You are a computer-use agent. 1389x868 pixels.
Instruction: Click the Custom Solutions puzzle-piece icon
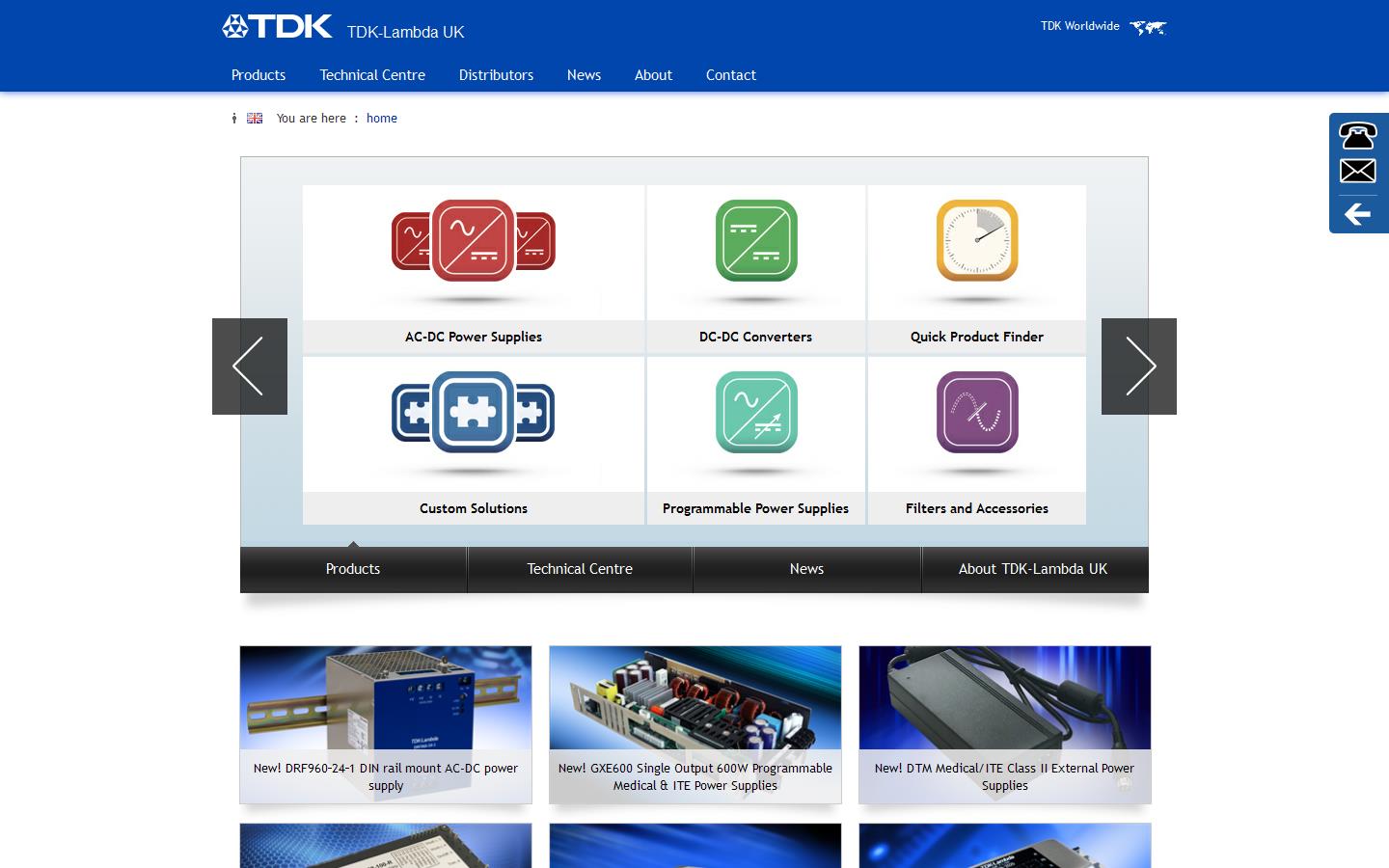click(473, 413)
